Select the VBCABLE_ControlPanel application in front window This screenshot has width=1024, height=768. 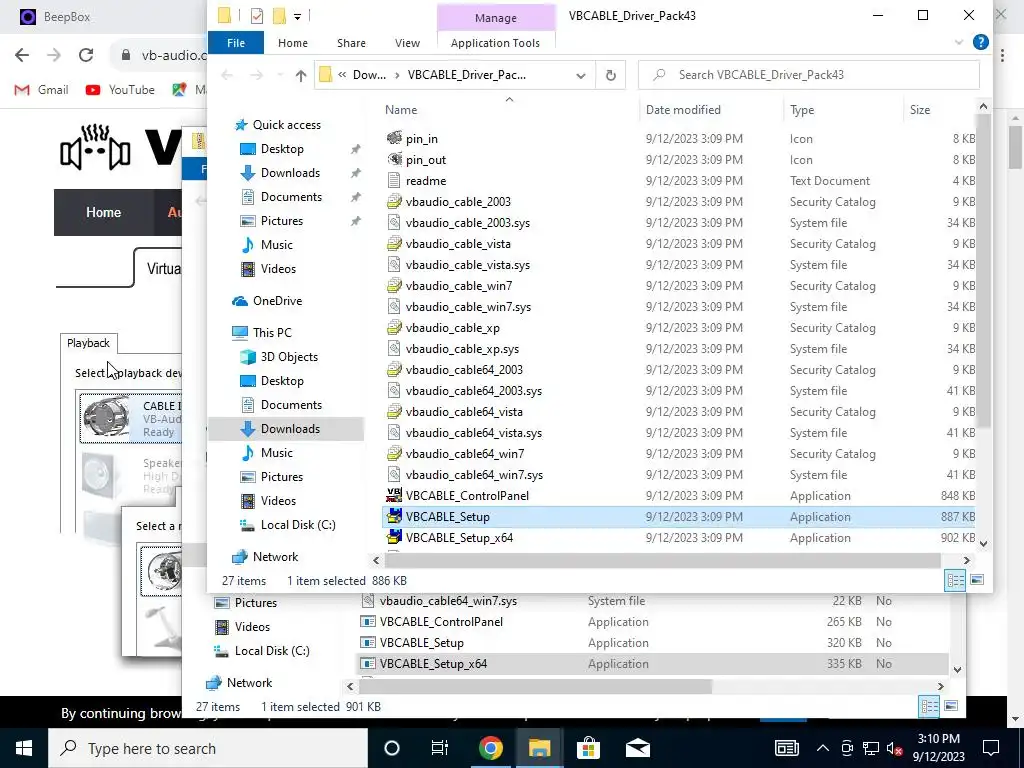(x=467, y=496)
